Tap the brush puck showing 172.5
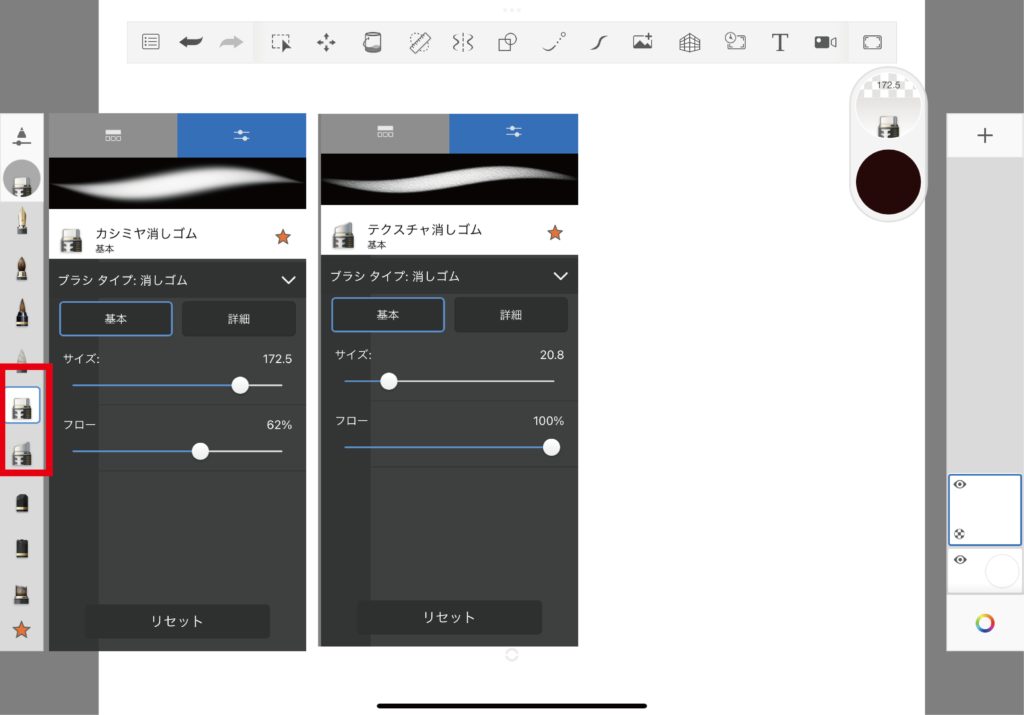The image size is (1024, 715). click(888, 108)
